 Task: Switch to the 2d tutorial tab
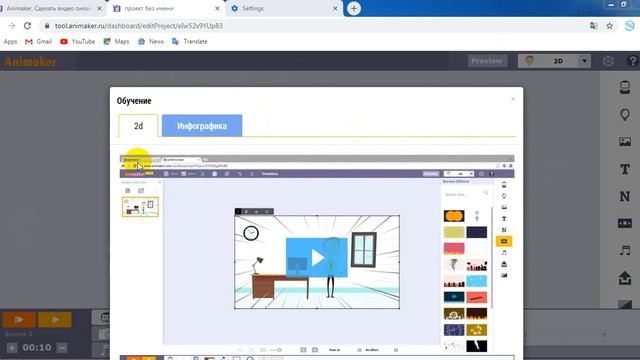(138, 126)
